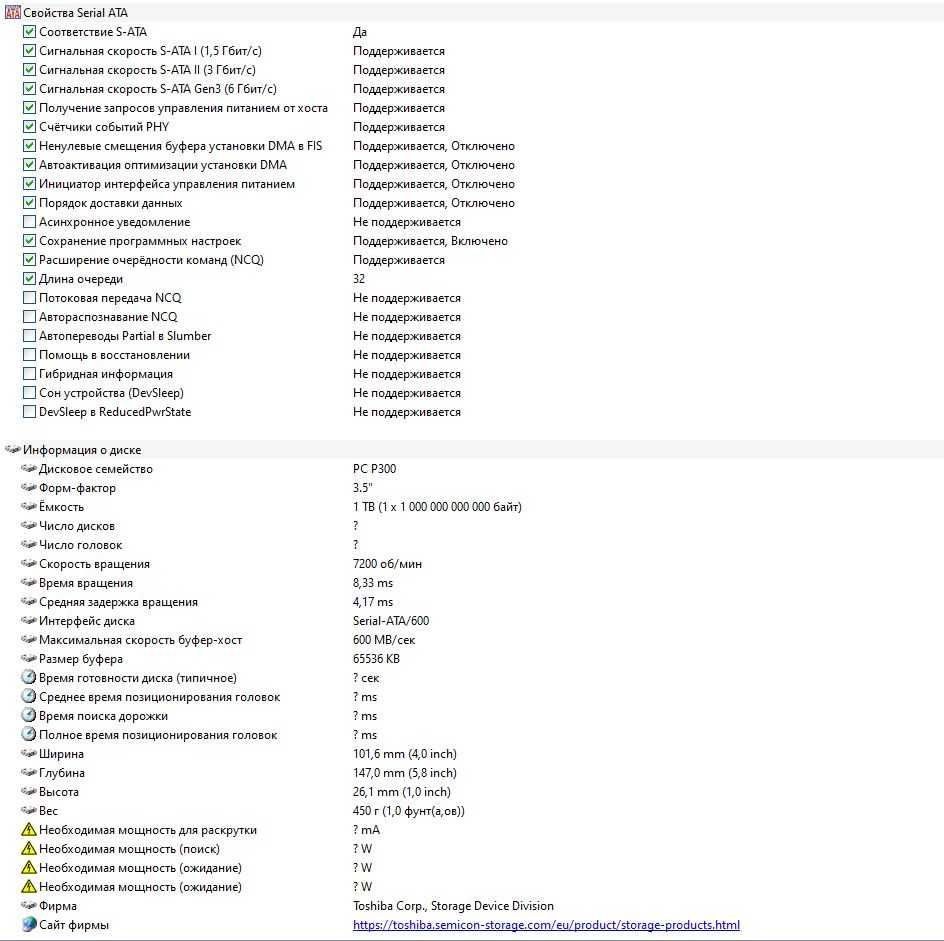Click the drive icon beside Ширина
This screenshot has height=941, width=944.
click(28, 753)
